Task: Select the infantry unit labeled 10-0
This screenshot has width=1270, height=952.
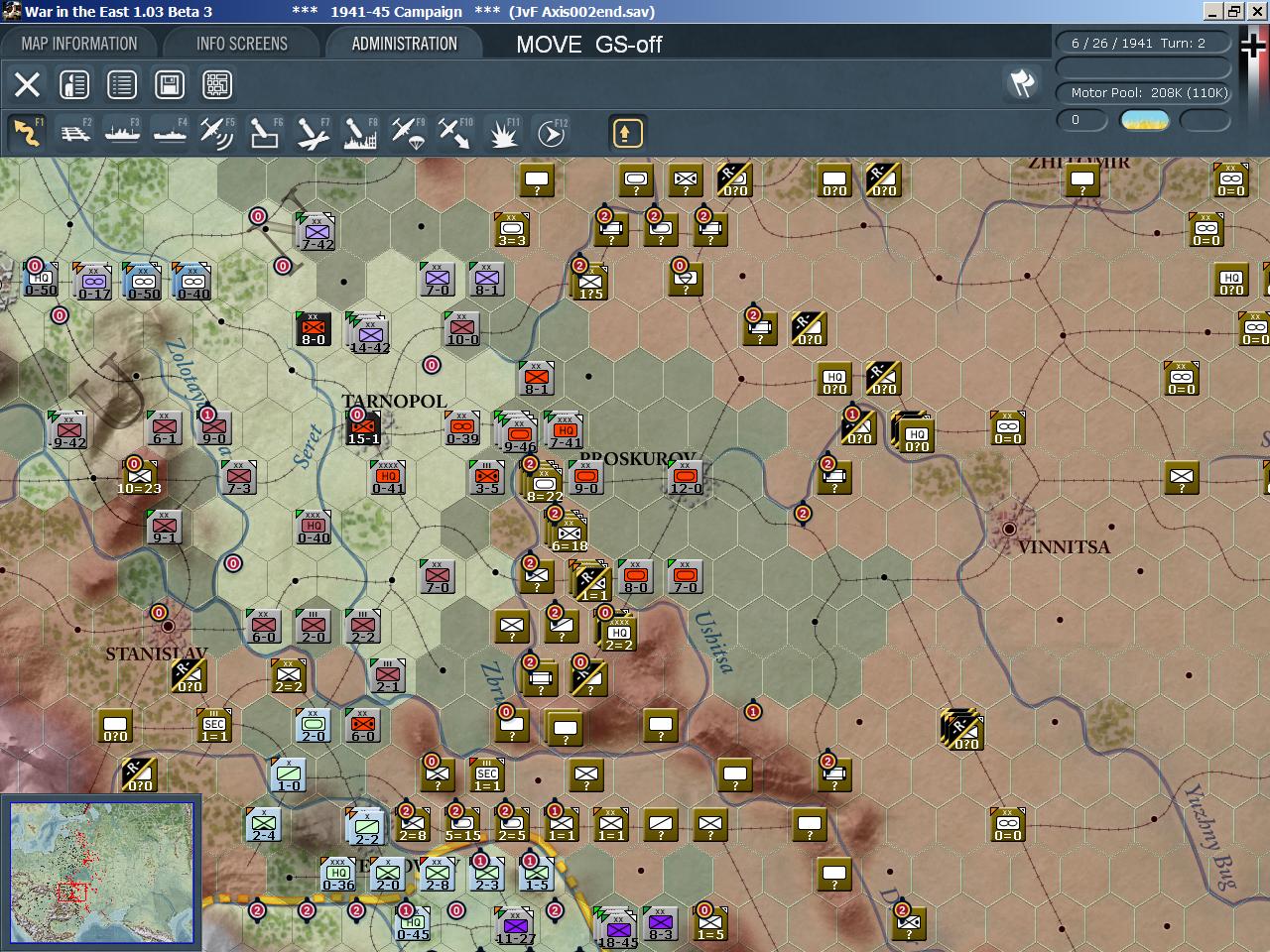Action: (x=462, y=328)
